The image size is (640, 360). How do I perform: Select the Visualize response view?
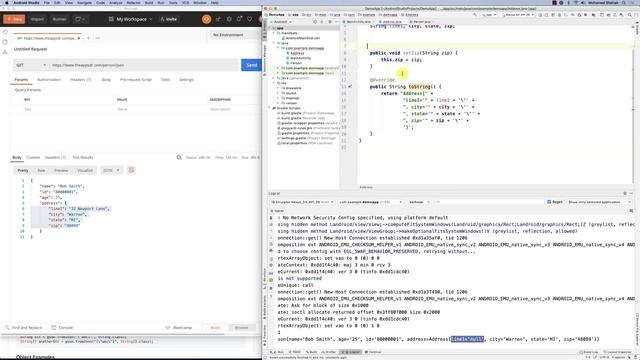point(85,170)
